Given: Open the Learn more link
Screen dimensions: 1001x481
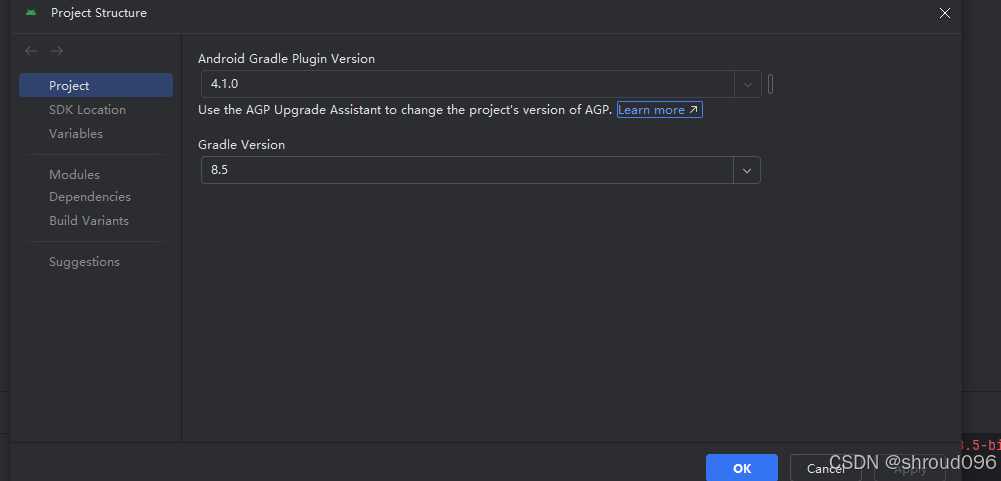Looking at the screenshot, I should 659,110.
